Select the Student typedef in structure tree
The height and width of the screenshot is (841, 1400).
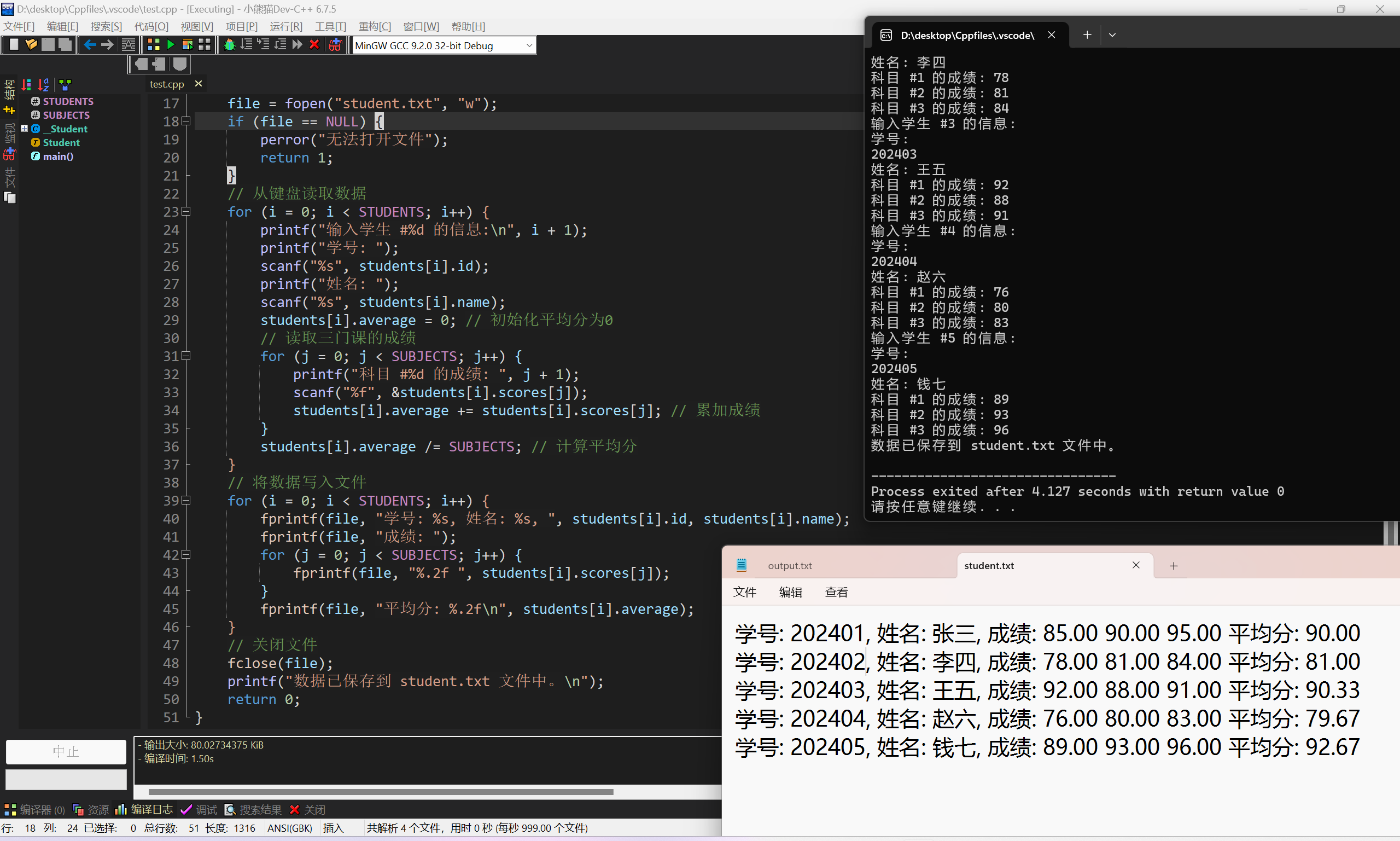(61, 143)
